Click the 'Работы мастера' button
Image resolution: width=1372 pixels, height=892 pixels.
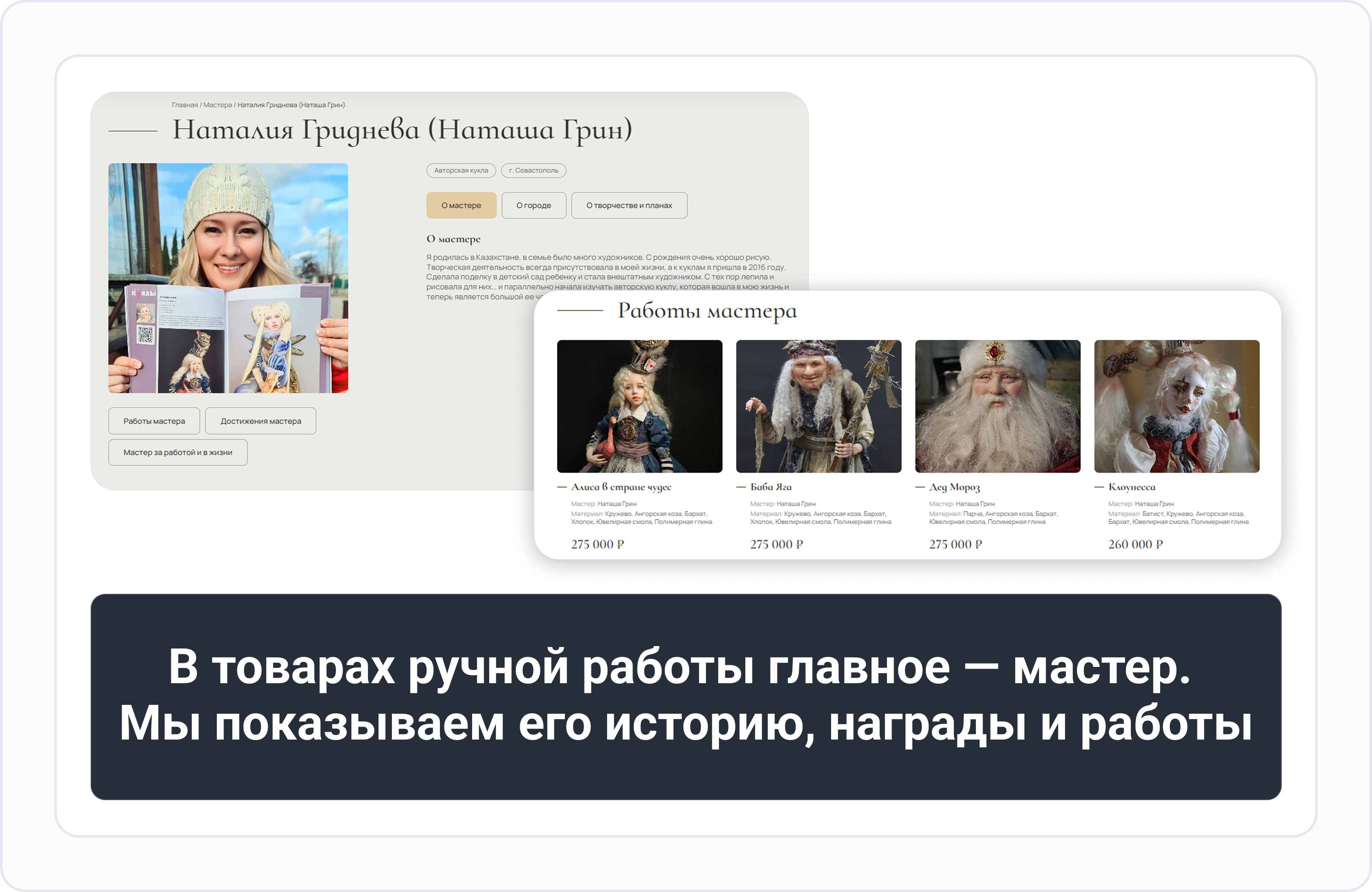pyautogui.click(x=154, y=421)
